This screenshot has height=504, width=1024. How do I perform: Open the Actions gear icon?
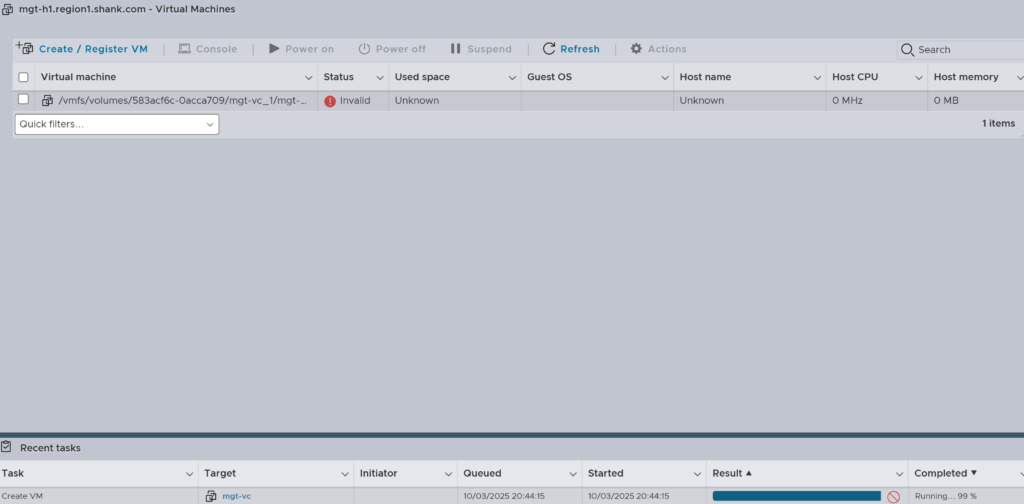(636, 49)
